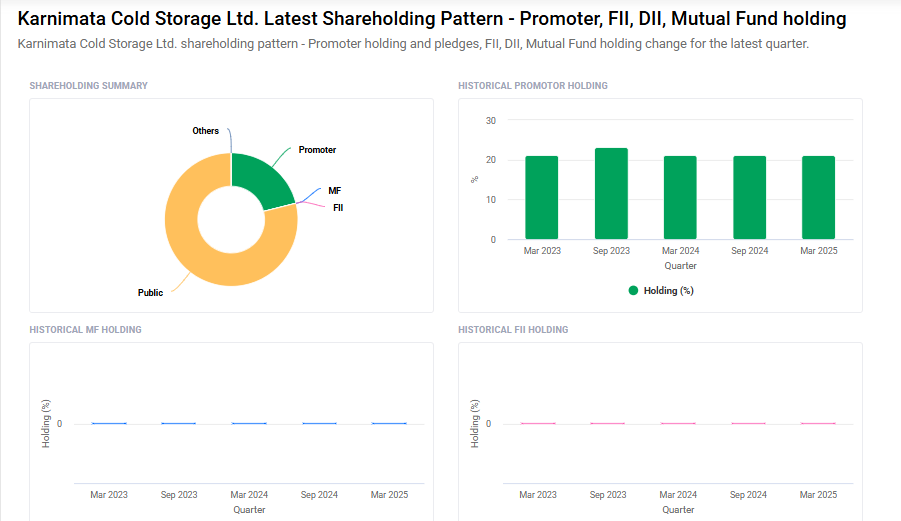The width and height of the screenshot is (901, 521).
Task: Click the Sep 2024 marker in MF chart
Action: point(319,423)
